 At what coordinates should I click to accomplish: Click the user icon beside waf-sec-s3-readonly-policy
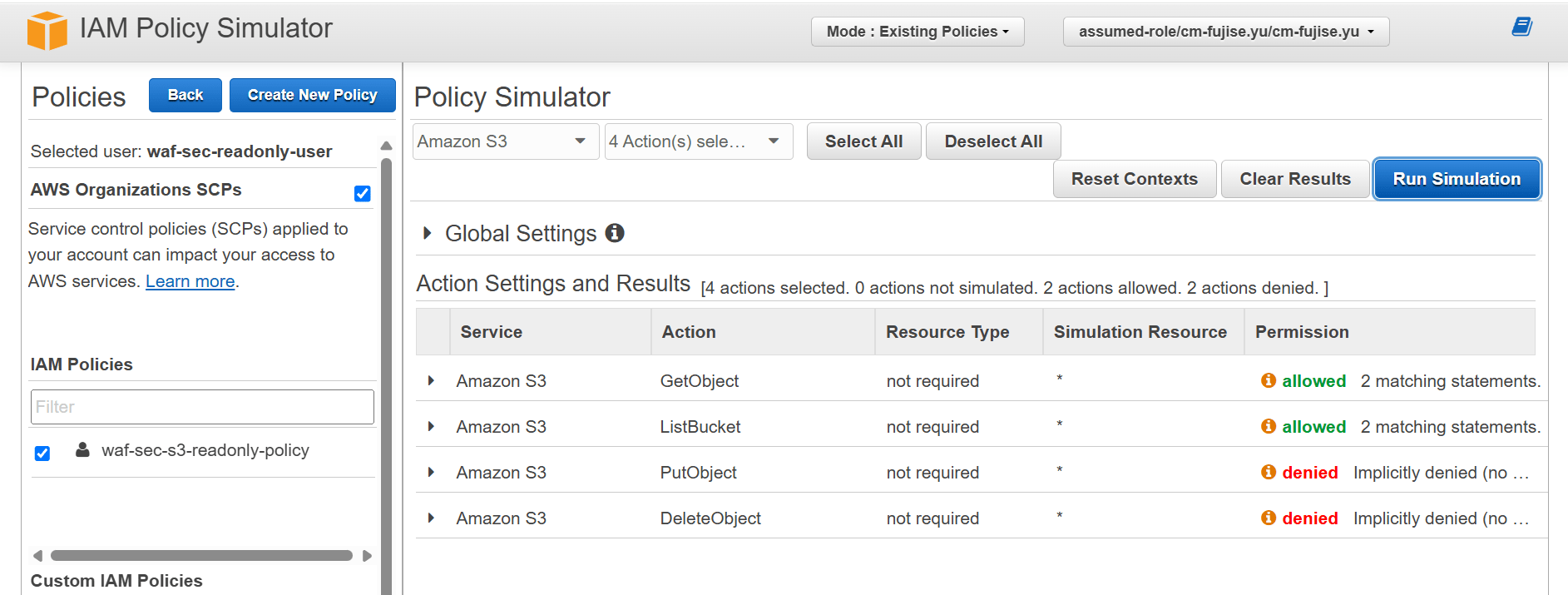tap(82, 449)
